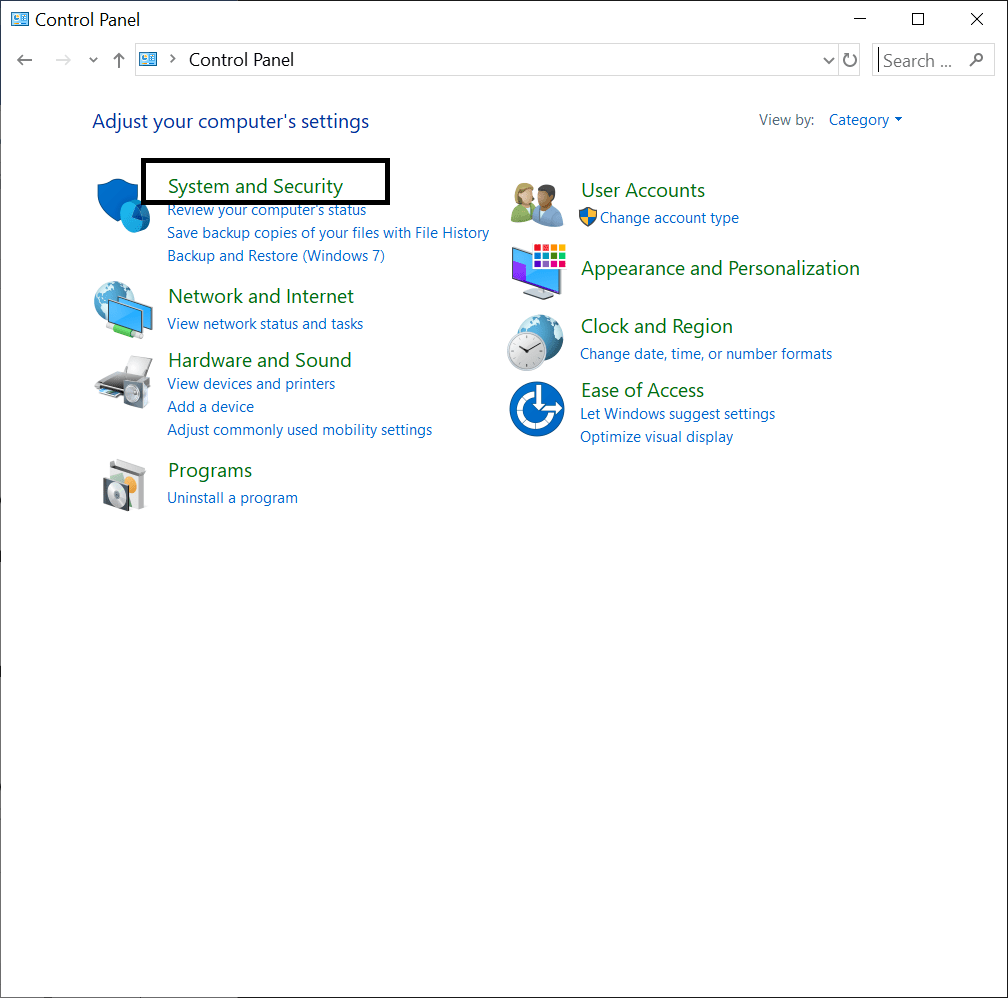1008x998 pixels.
Task: Click the search magnifier icon
Action: 976,60
